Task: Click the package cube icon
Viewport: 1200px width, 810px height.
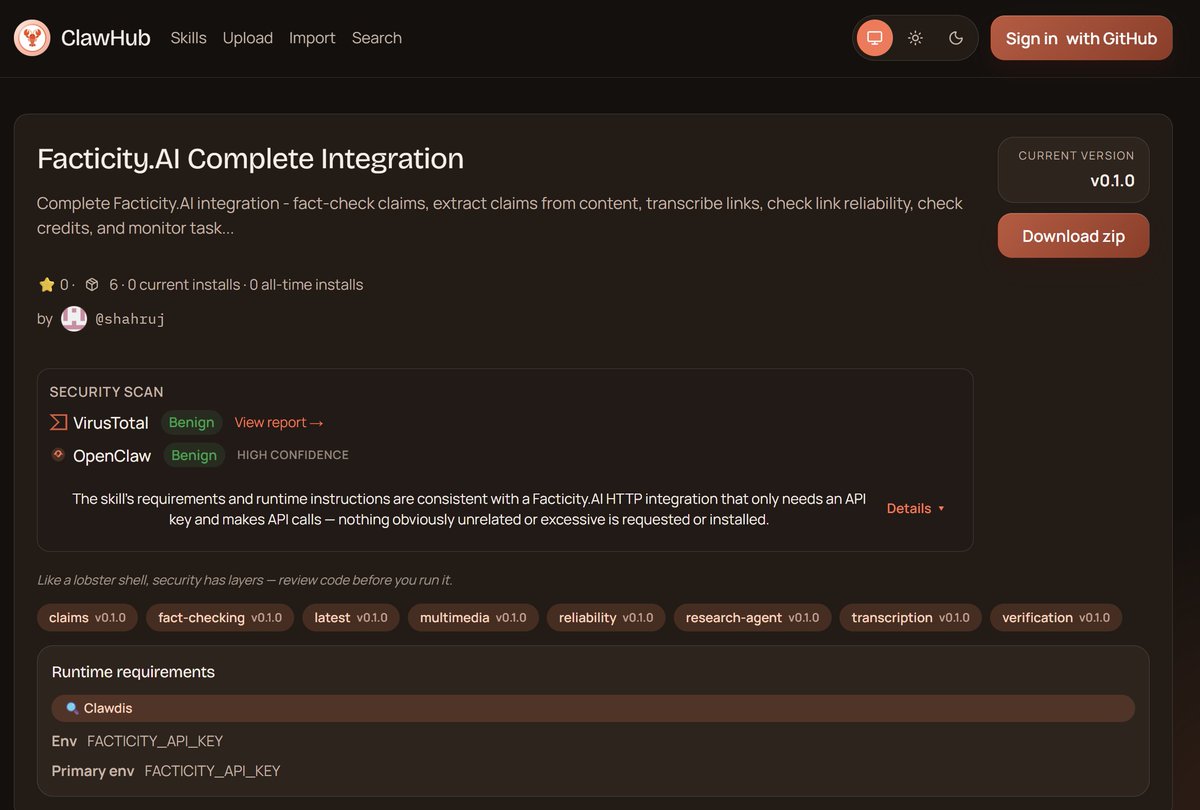Action: pyautogui.click(x=92, y=285)
